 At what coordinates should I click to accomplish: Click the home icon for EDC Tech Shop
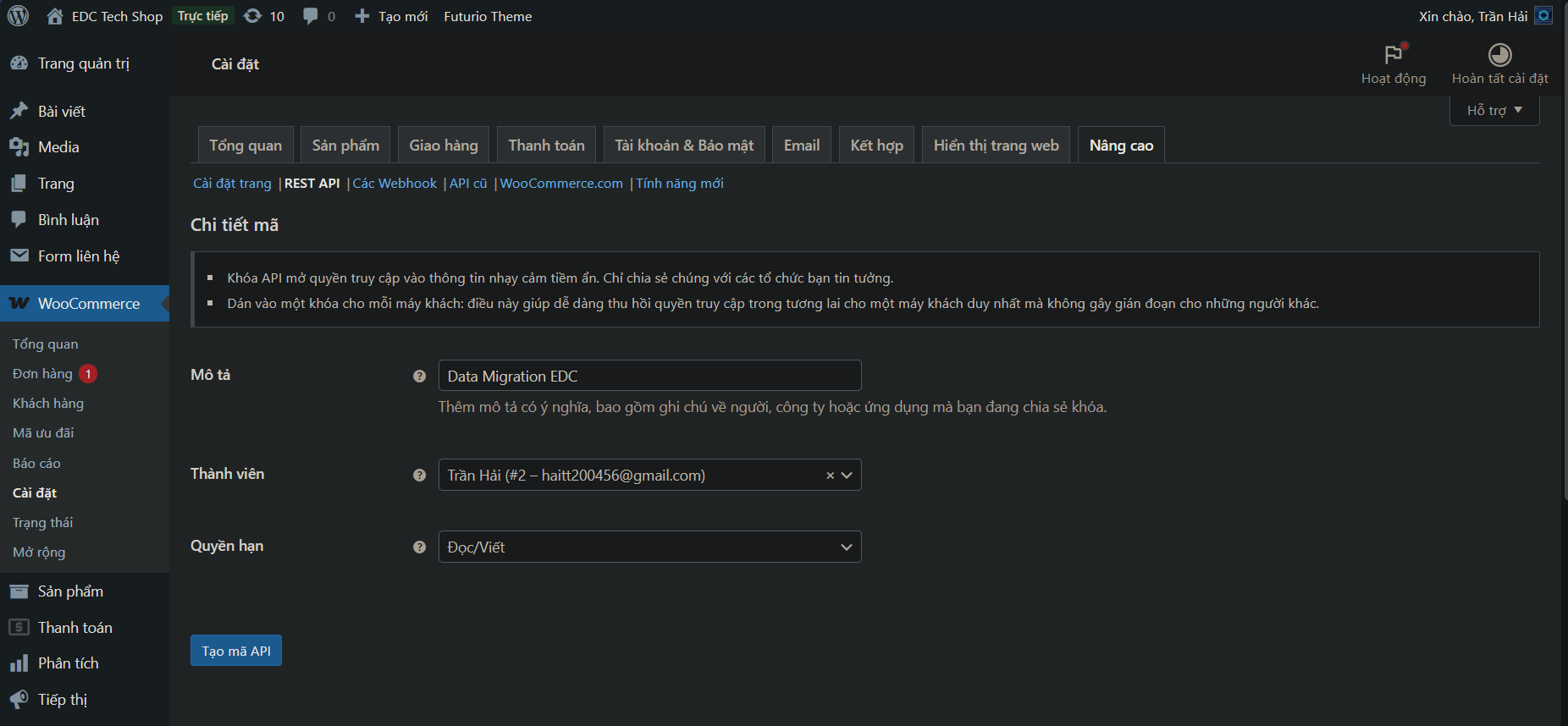click(55, 16)
